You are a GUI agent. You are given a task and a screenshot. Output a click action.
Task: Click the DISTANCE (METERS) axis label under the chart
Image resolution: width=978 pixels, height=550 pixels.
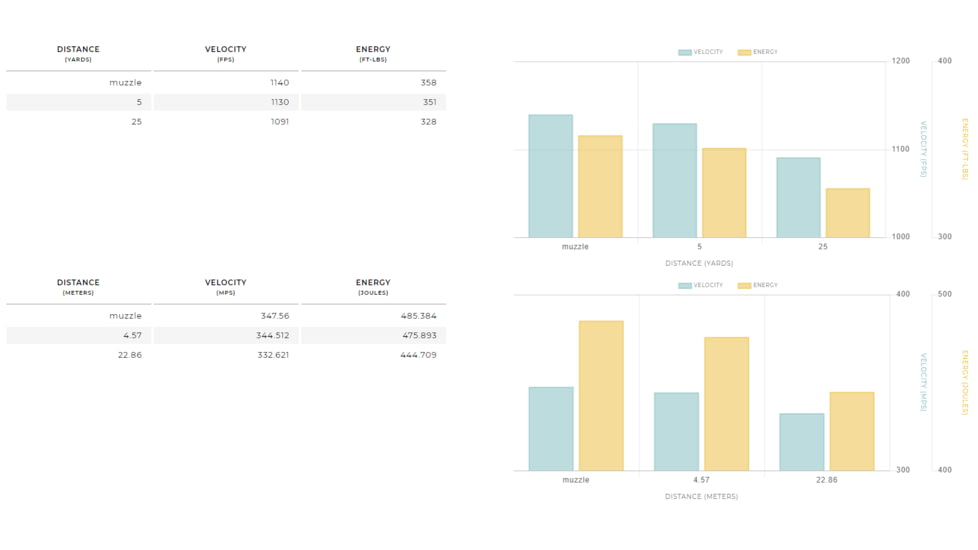click(x=701, y=496)
